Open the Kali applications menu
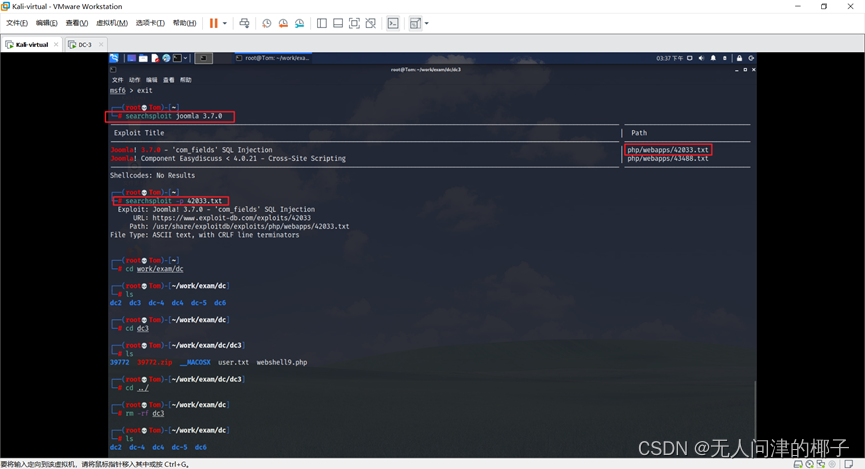The width and height of the screenshot is (865, 469). (x=114, y=58)
